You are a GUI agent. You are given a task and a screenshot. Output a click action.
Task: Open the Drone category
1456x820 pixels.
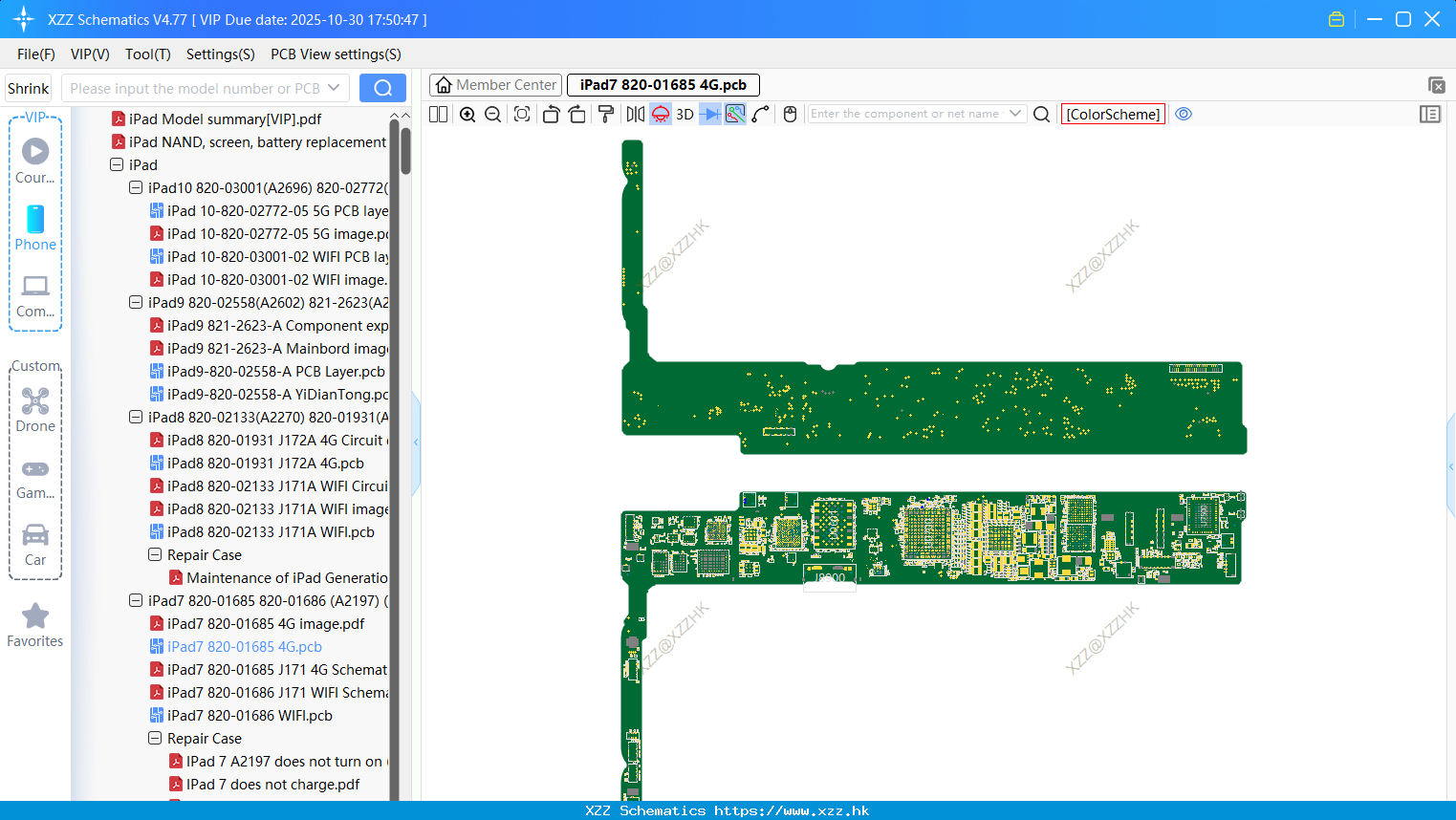[35, 410]
